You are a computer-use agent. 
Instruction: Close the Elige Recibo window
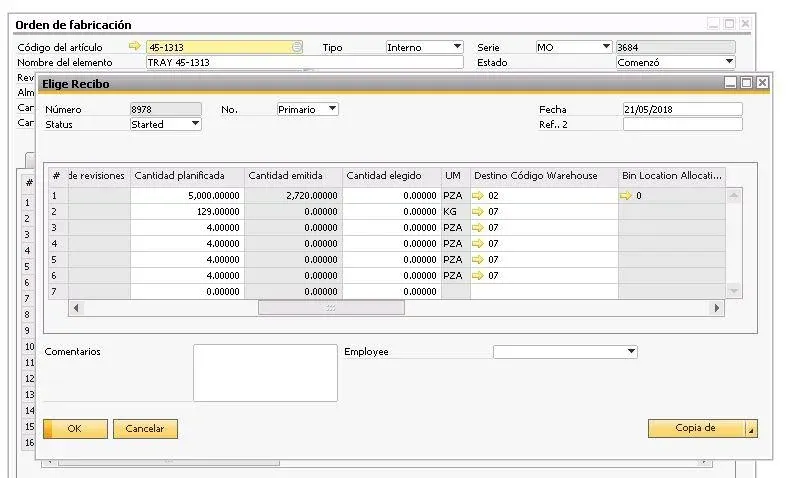click(762, 83)
